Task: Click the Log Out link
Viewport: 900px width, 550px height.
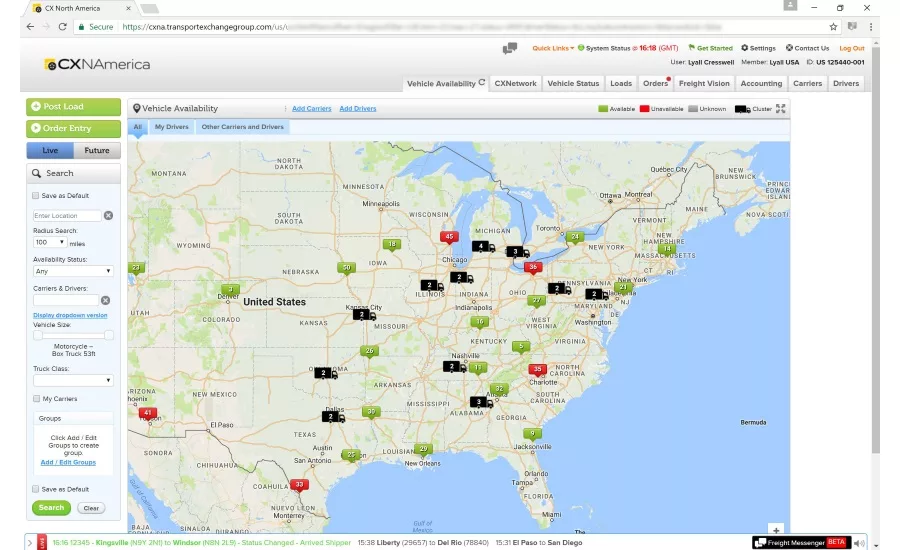Action: pyautogui.click(x=852, y=48)
